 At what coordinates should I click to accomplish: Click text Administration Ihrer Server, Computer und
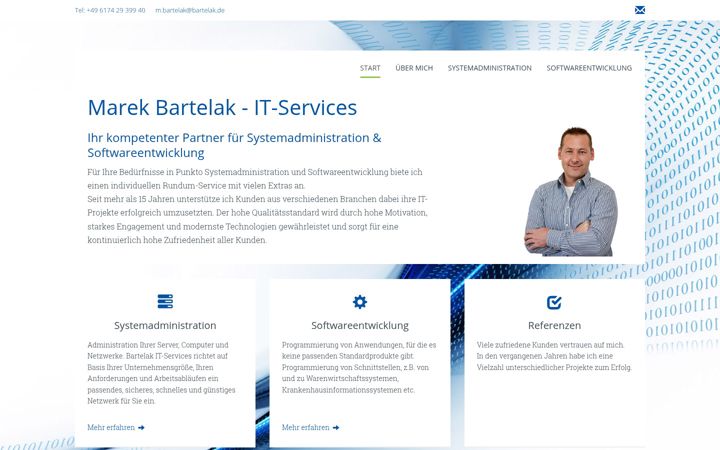158,345
